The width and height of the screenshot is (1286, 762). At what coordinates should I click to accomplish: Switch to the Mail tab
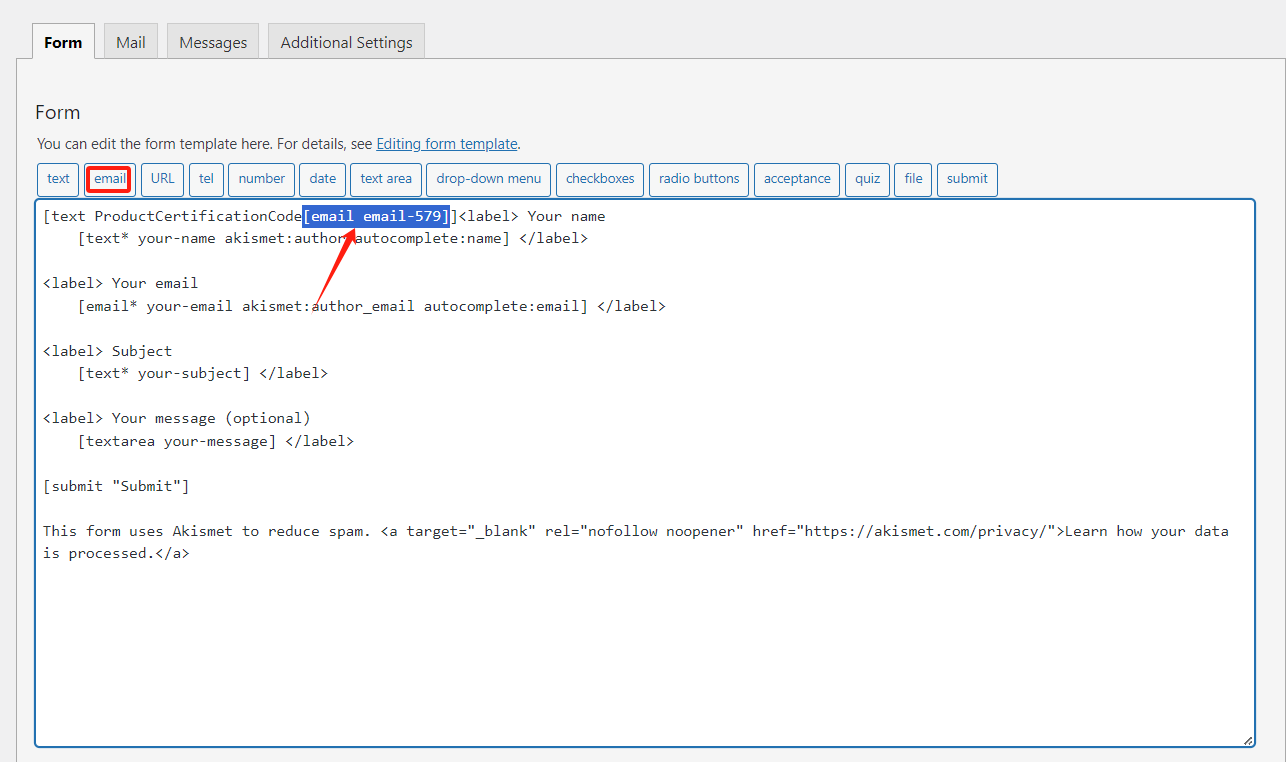pos(130,42)
